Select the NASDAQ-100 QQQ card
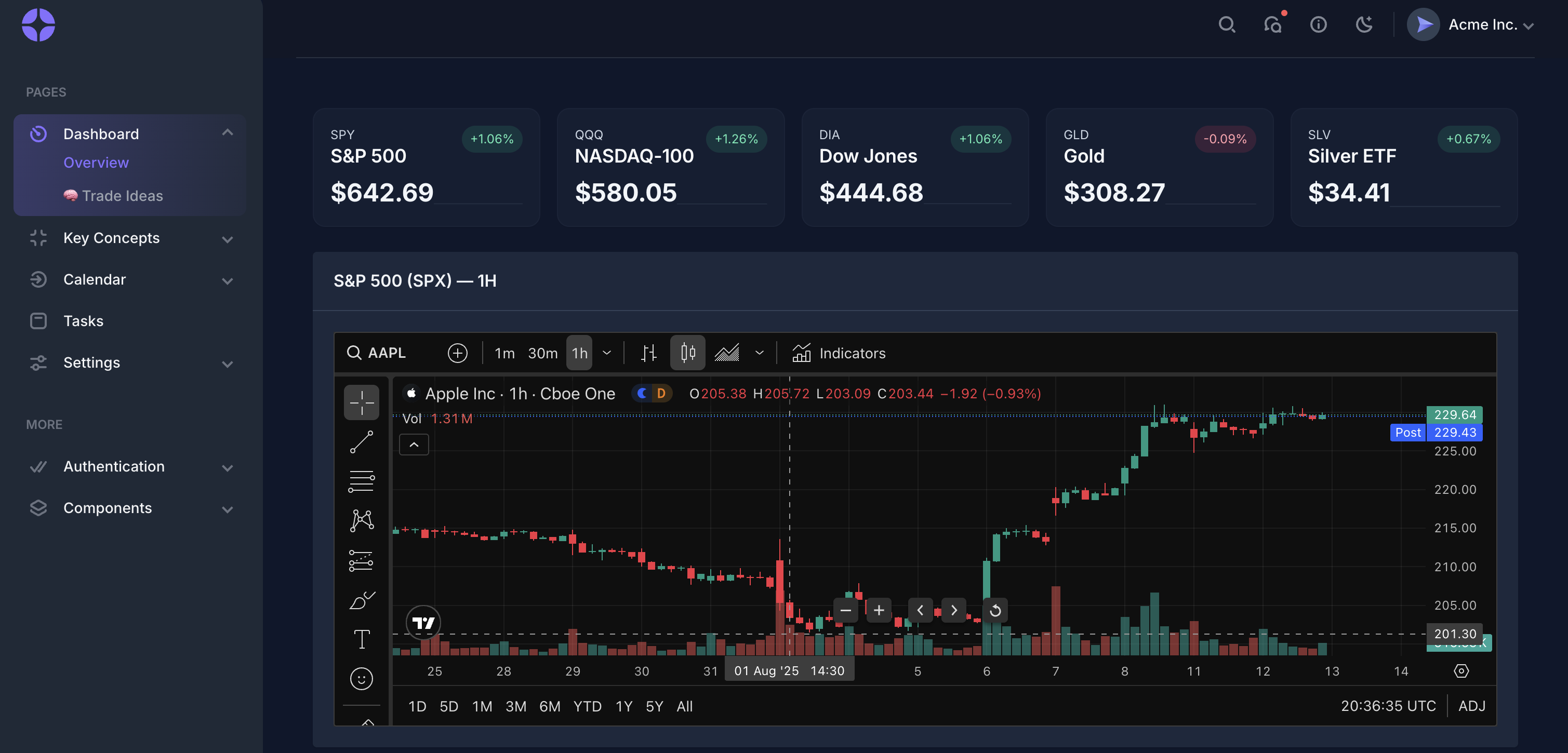This screenshot has height=753, width=1568. point(671,167)
